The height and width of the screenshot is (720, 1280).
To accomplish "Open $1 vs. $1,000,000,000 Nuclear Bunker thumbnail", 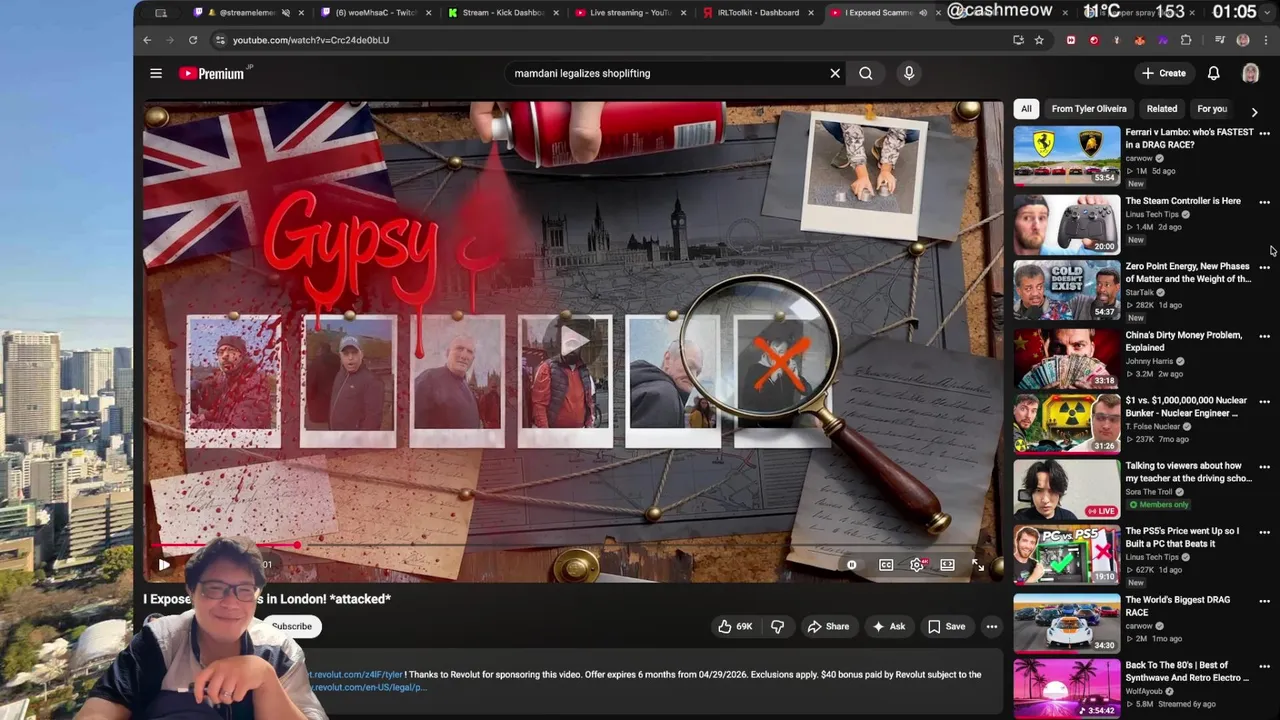I will click(1067, 424).
